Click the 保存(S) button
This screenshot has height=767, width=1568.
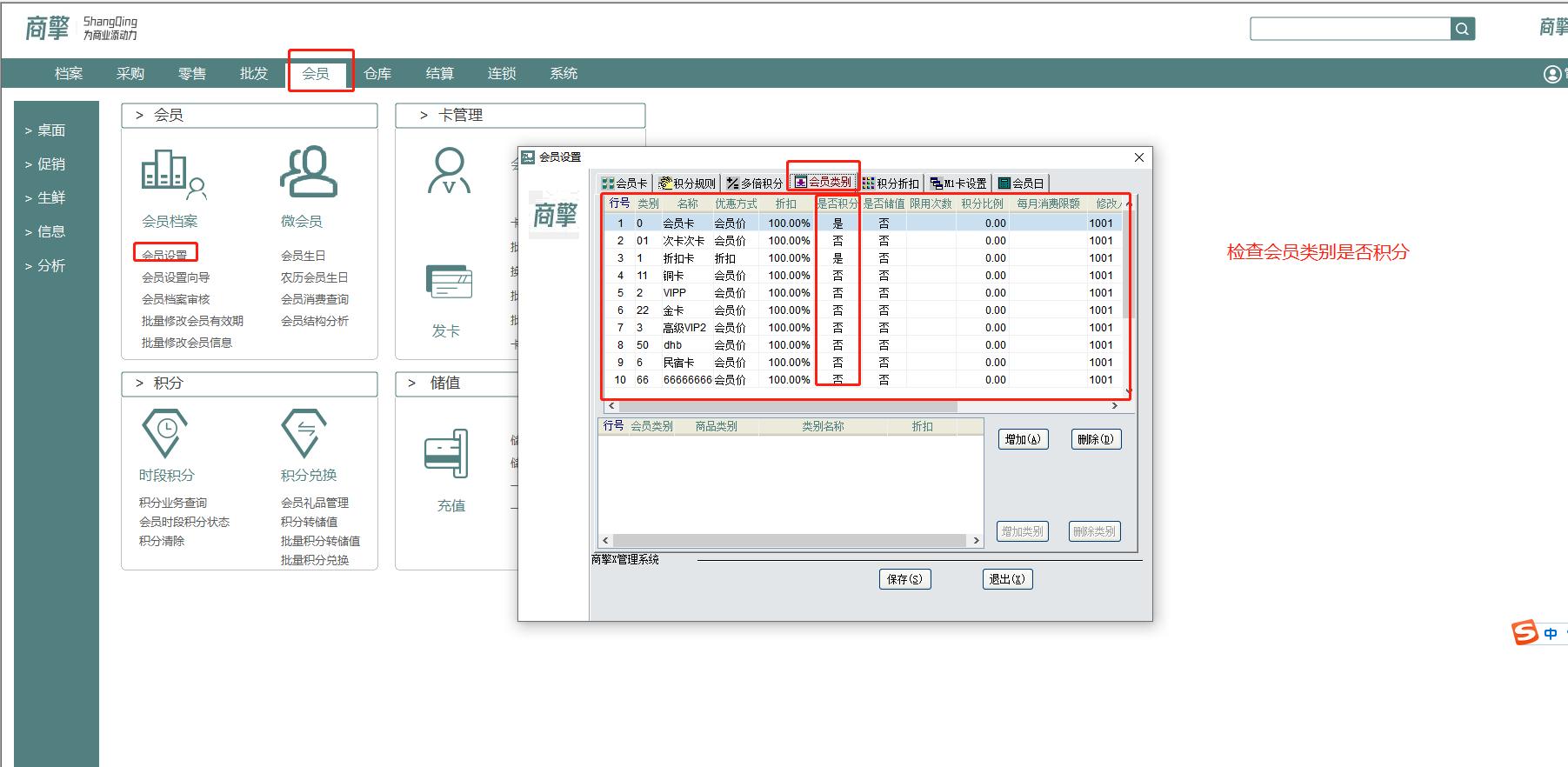pos(905,579)
